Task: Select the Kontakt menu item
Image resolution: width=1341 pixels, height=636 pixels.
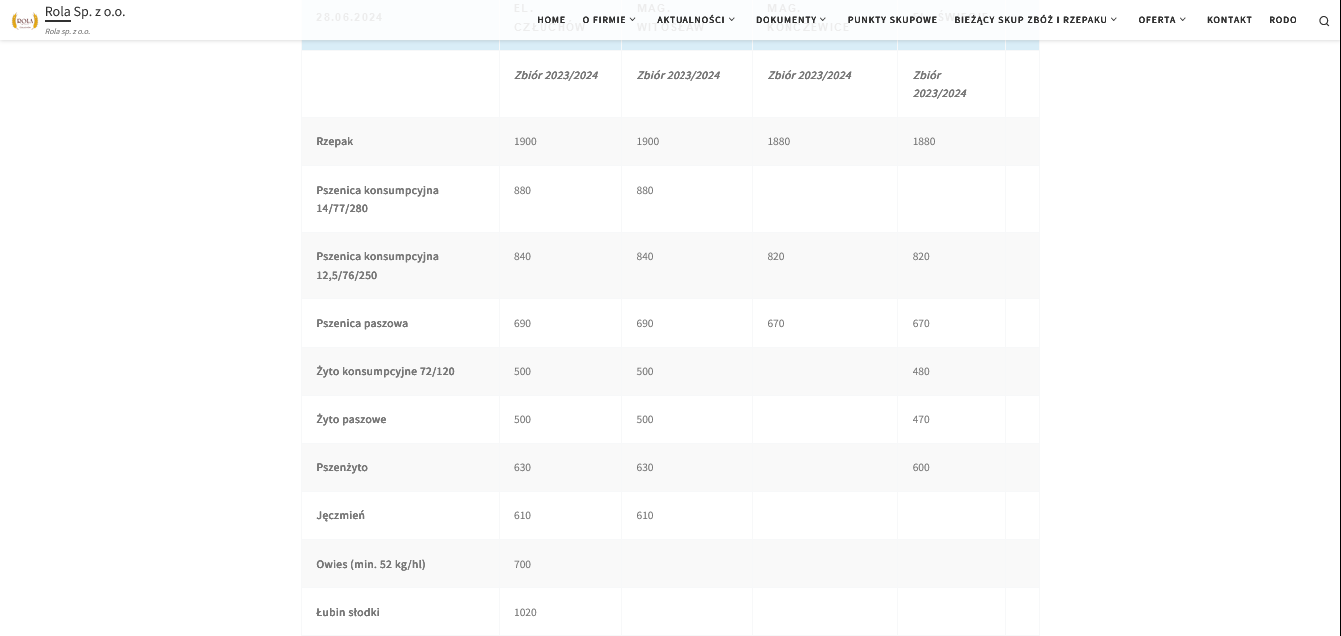Action: [x=1229, y=20]
